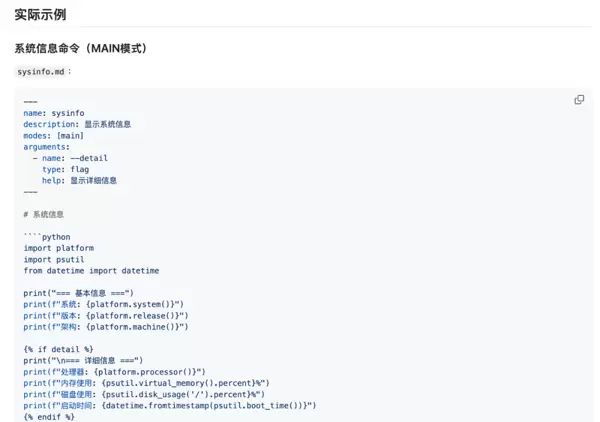Click the 'modes: [main]' line
The image size is (600, 422).
point(54,135)
